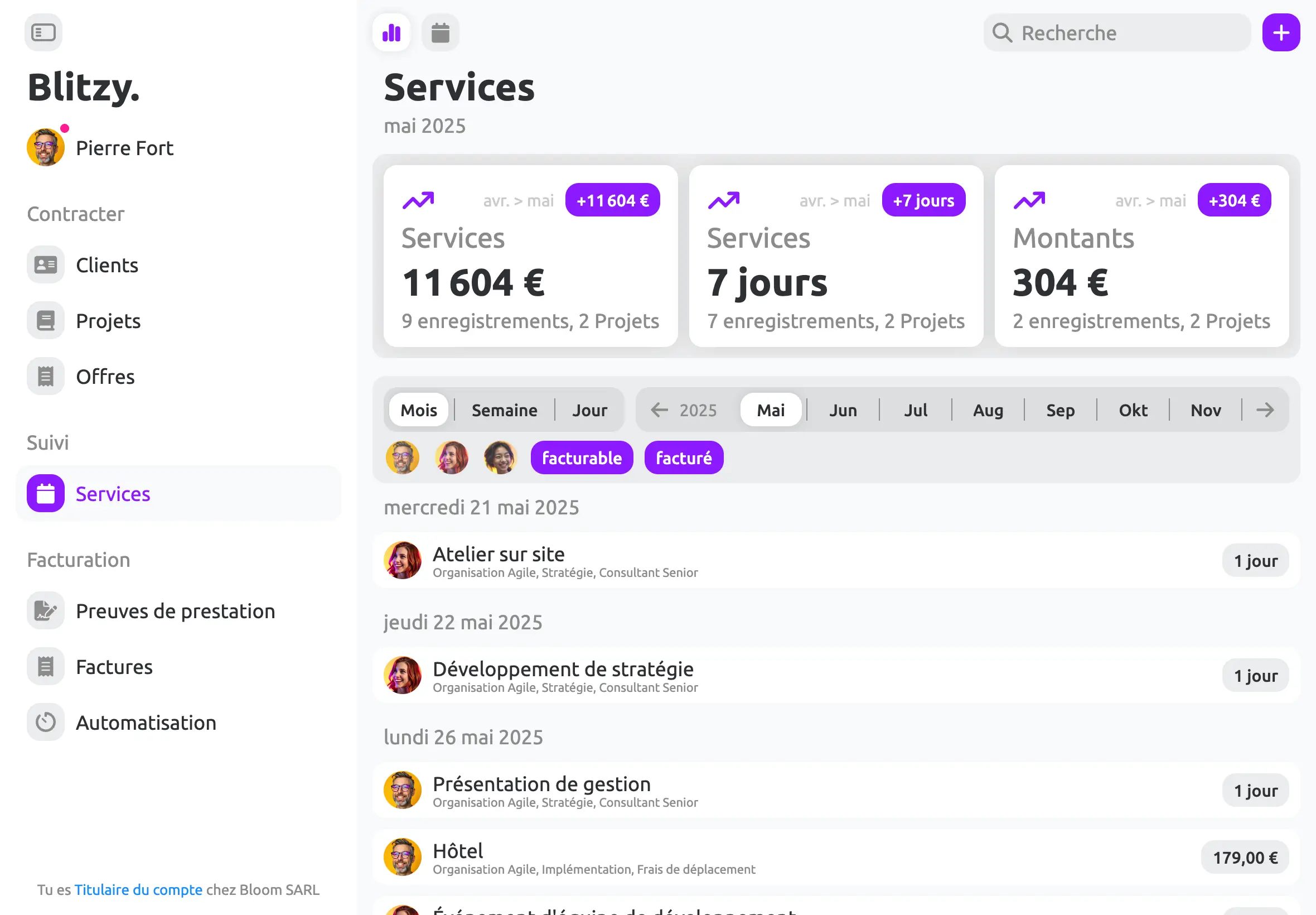The image size is (1316, 915).
Task: Click the Pierre Fort user name
Action: [124, 148]
